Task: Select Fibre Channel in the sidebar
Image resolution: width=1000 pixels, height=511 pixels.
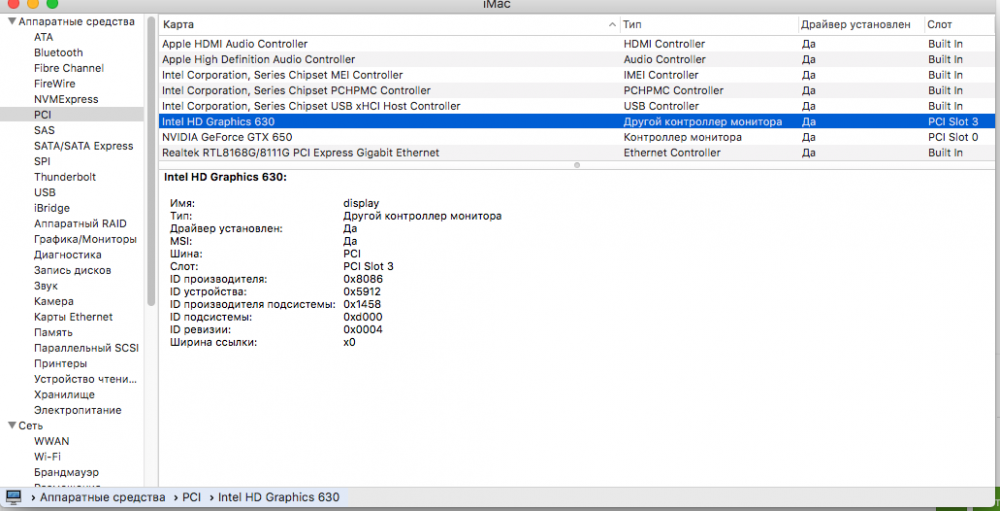Action: tap(69, 68)
